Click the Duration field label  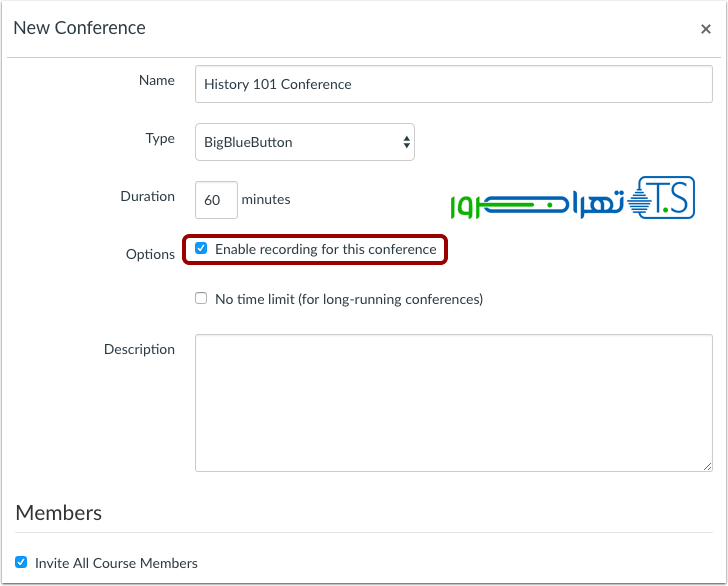pyautogui.click(x=147, y=196)
